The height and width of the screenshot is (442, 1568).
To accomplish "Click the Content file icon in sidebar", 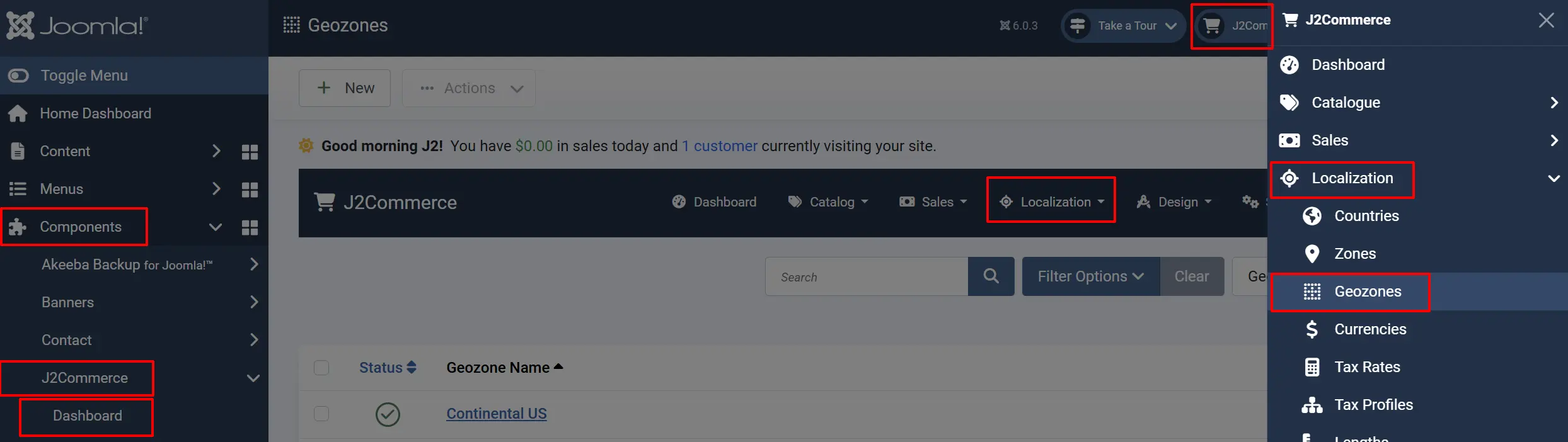I will tap(18, 151).
